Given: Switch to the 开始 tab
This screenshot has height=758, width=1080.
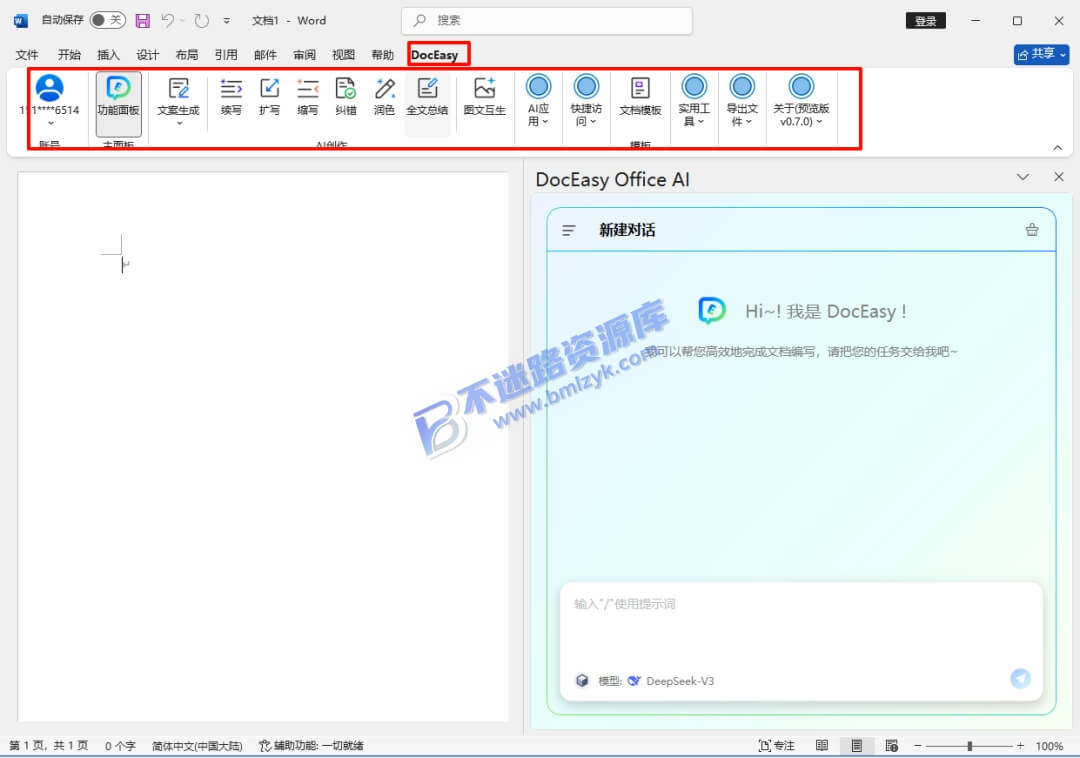Looking at the screenshot, I should (x=69, y=54).
